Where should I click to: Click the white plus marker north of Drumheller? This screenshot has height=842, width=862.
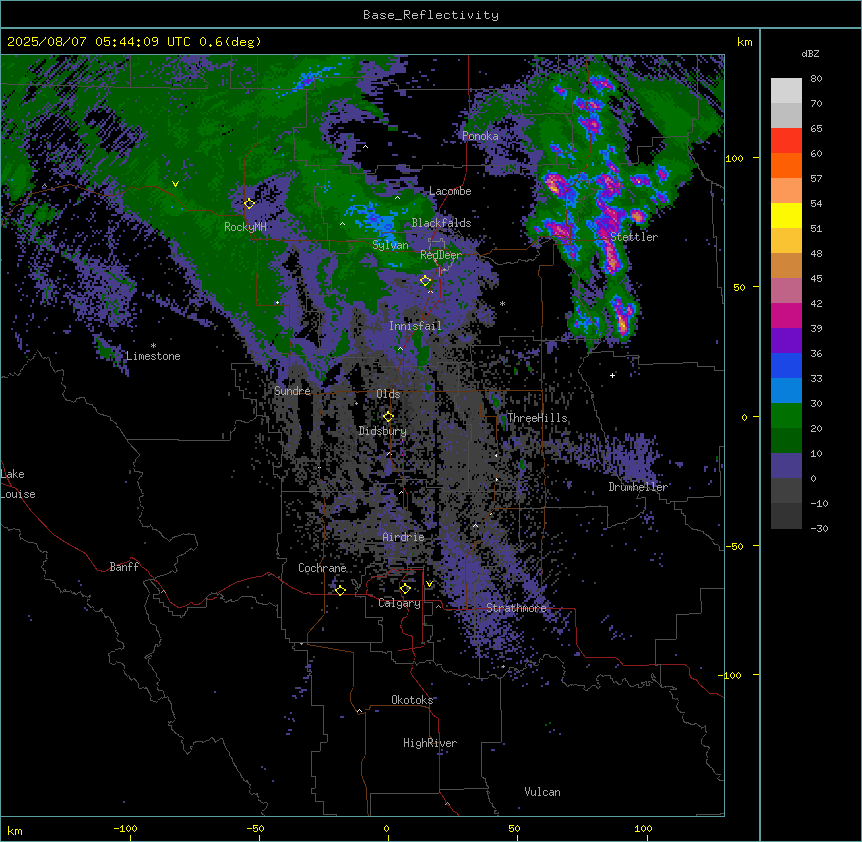[x=612, y=375]
